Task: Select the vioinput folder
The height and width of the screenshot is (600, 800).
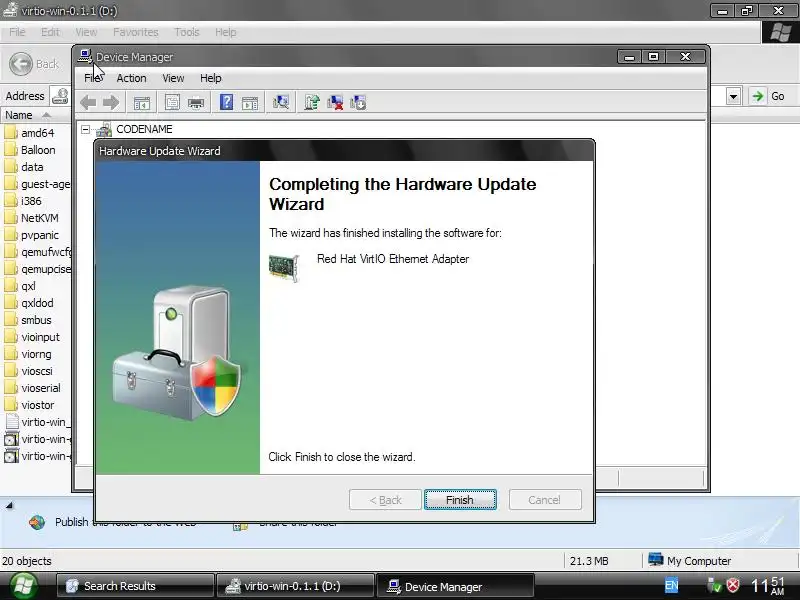Action: [40, 337]
